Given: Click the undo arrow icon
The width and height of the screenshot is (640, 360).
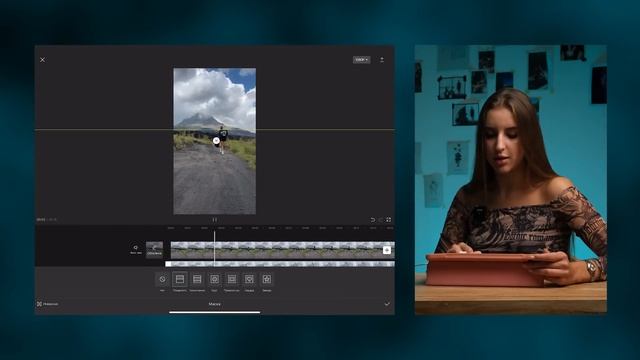Looking at the screenshot, I should (373, 220).
